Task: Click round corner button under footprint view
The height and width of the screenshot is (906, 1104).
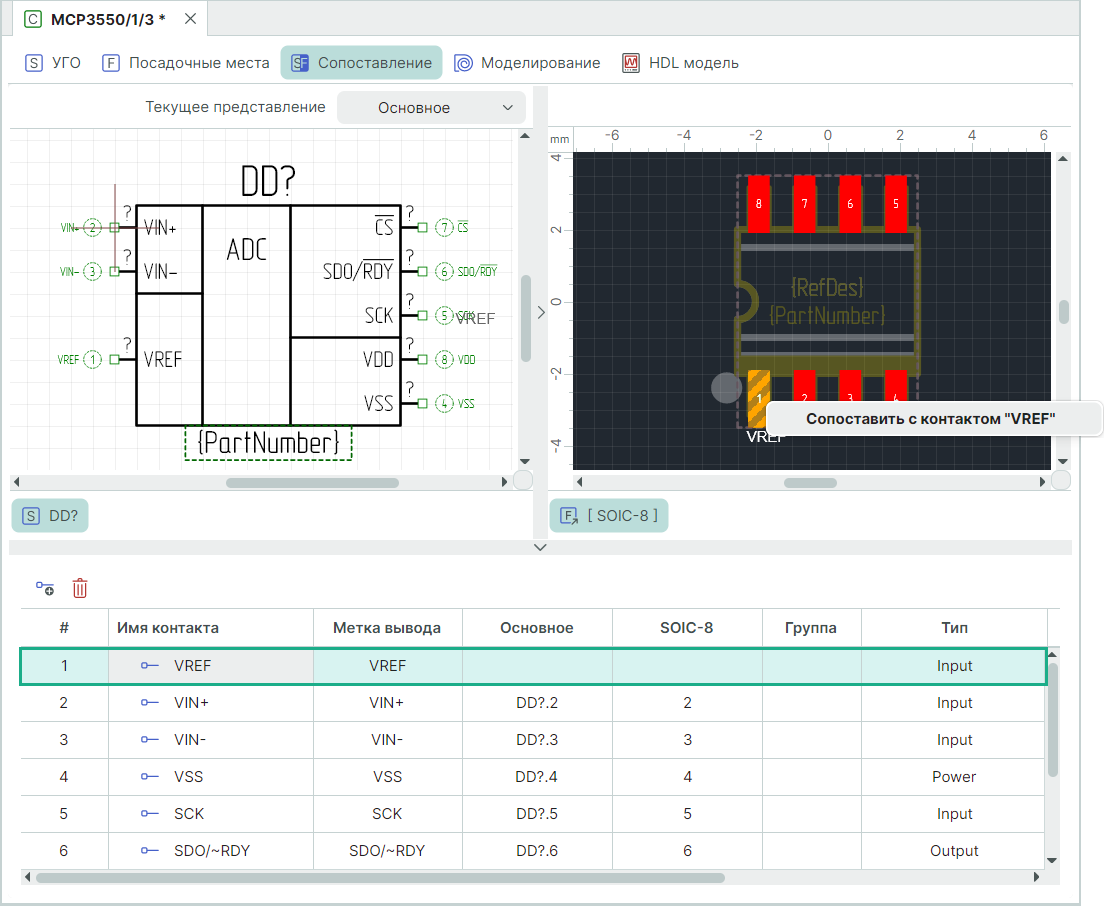Action: pyautogui.click(x=1060, y=481)
